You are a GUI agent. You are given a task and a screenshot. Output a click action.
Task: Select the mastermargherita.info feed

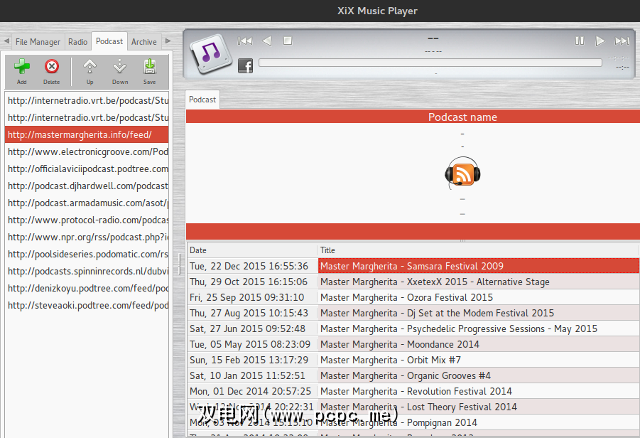point(87,135)
